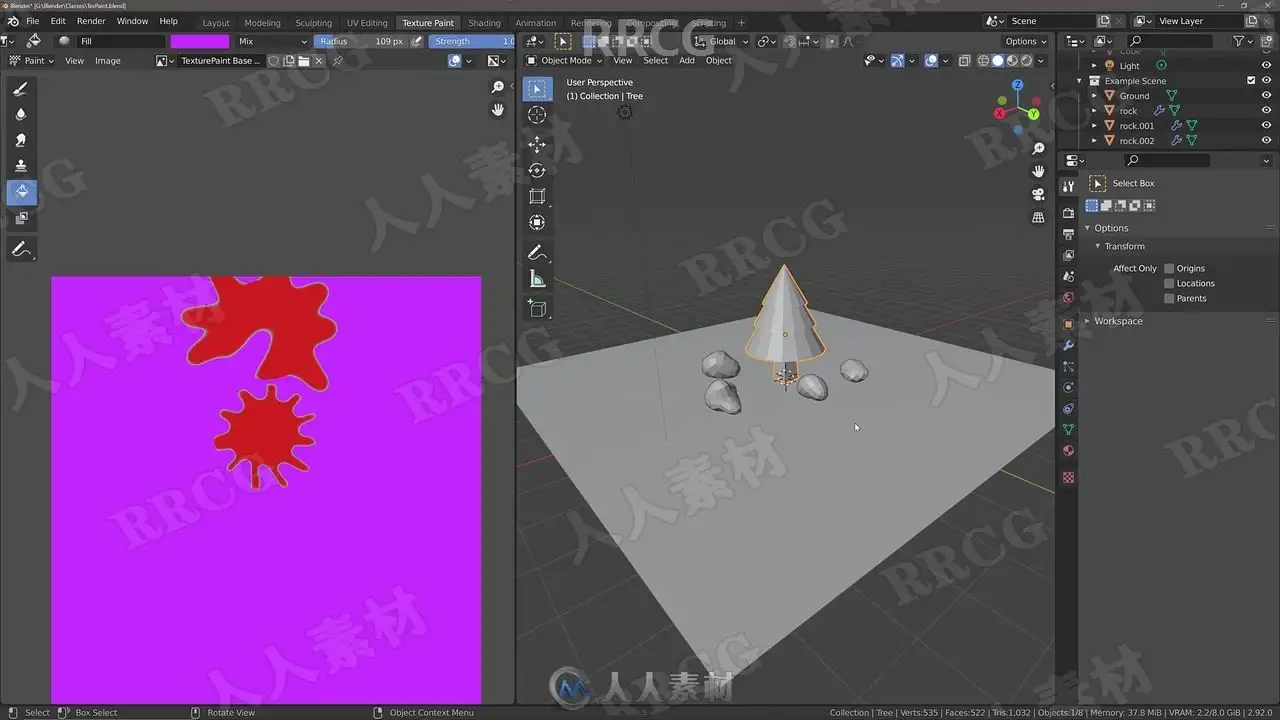The image size is (1280, 720).
Task: Activate the Move tool in 3D viewport
Action: pyautogui.click(x=537, y=145)
